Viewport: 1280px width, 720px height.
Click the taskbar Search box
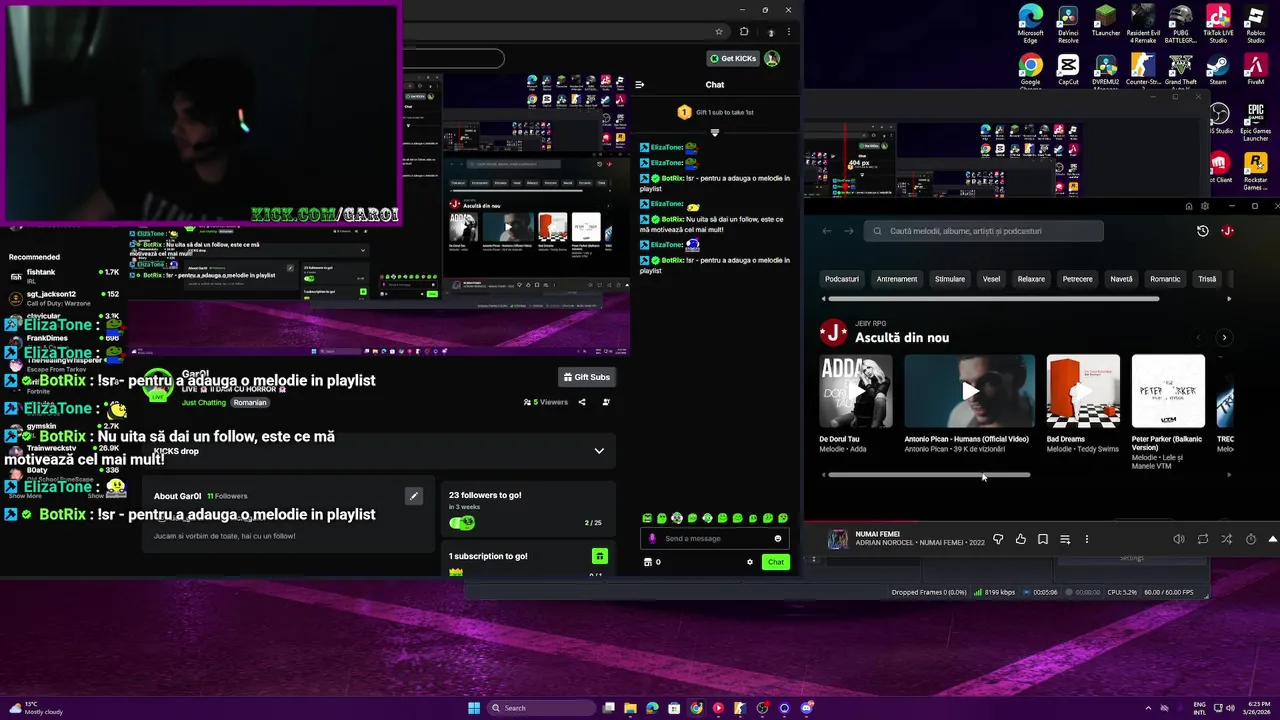coord(541,708)
